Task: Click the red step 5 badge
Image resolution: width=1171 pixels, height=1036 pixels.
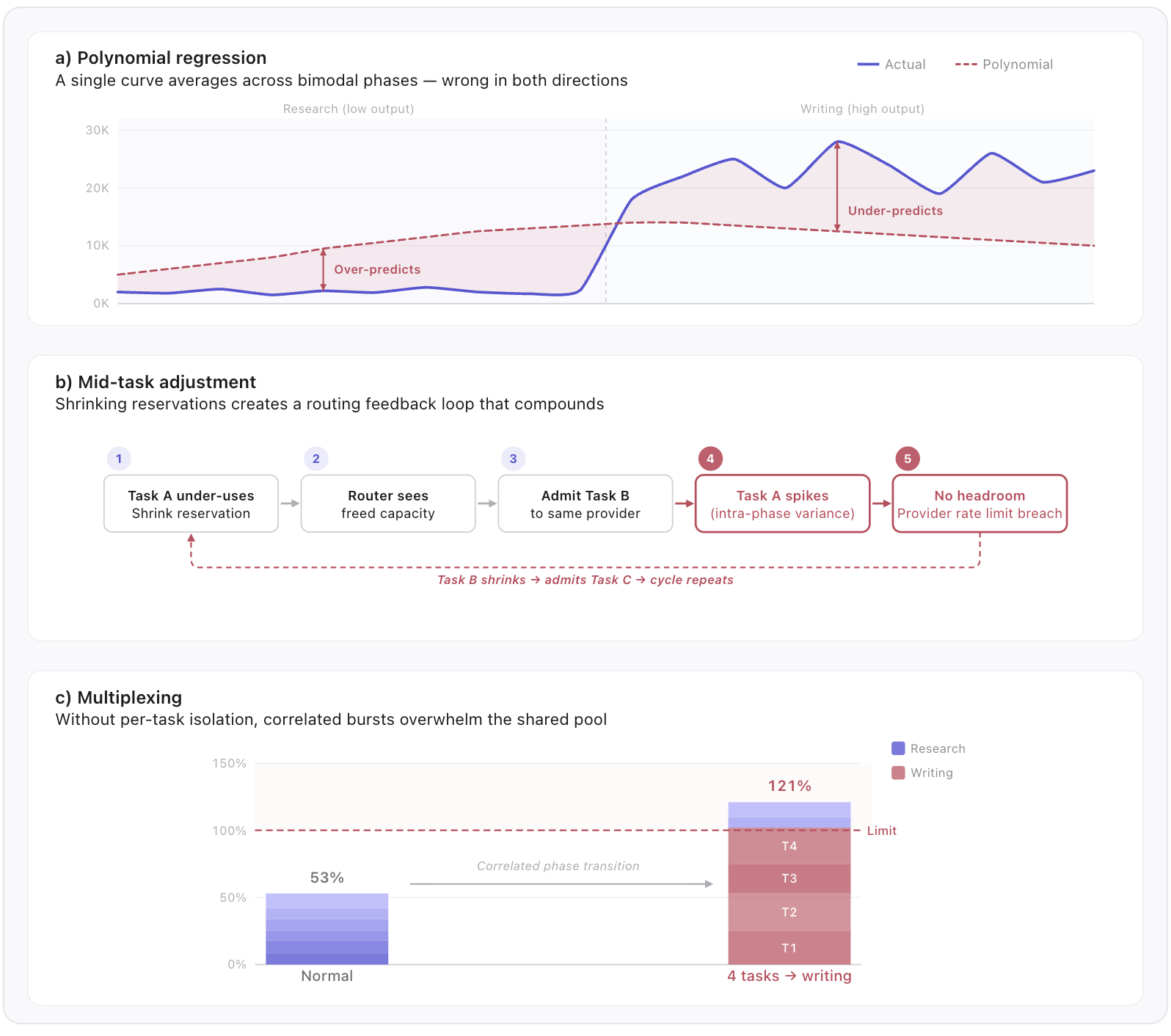Action: tap(908, 459)
